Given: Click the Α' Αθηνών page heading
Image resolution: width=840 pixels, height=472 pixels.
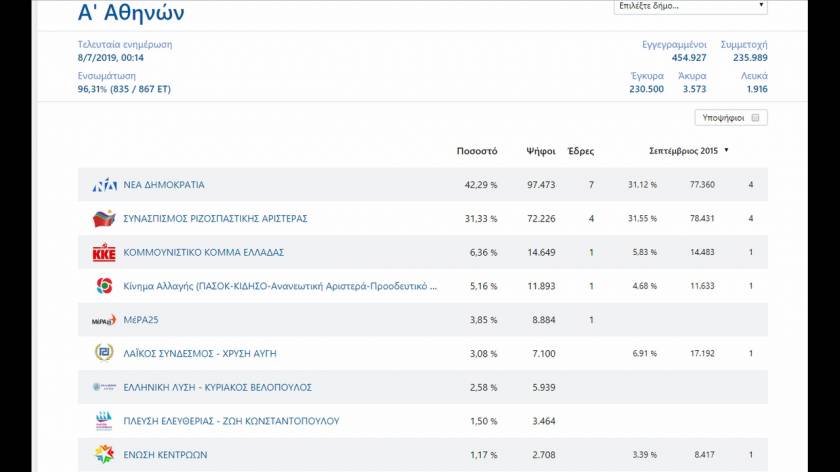Looking at the screenshot, I should click(x=131, y=13).
